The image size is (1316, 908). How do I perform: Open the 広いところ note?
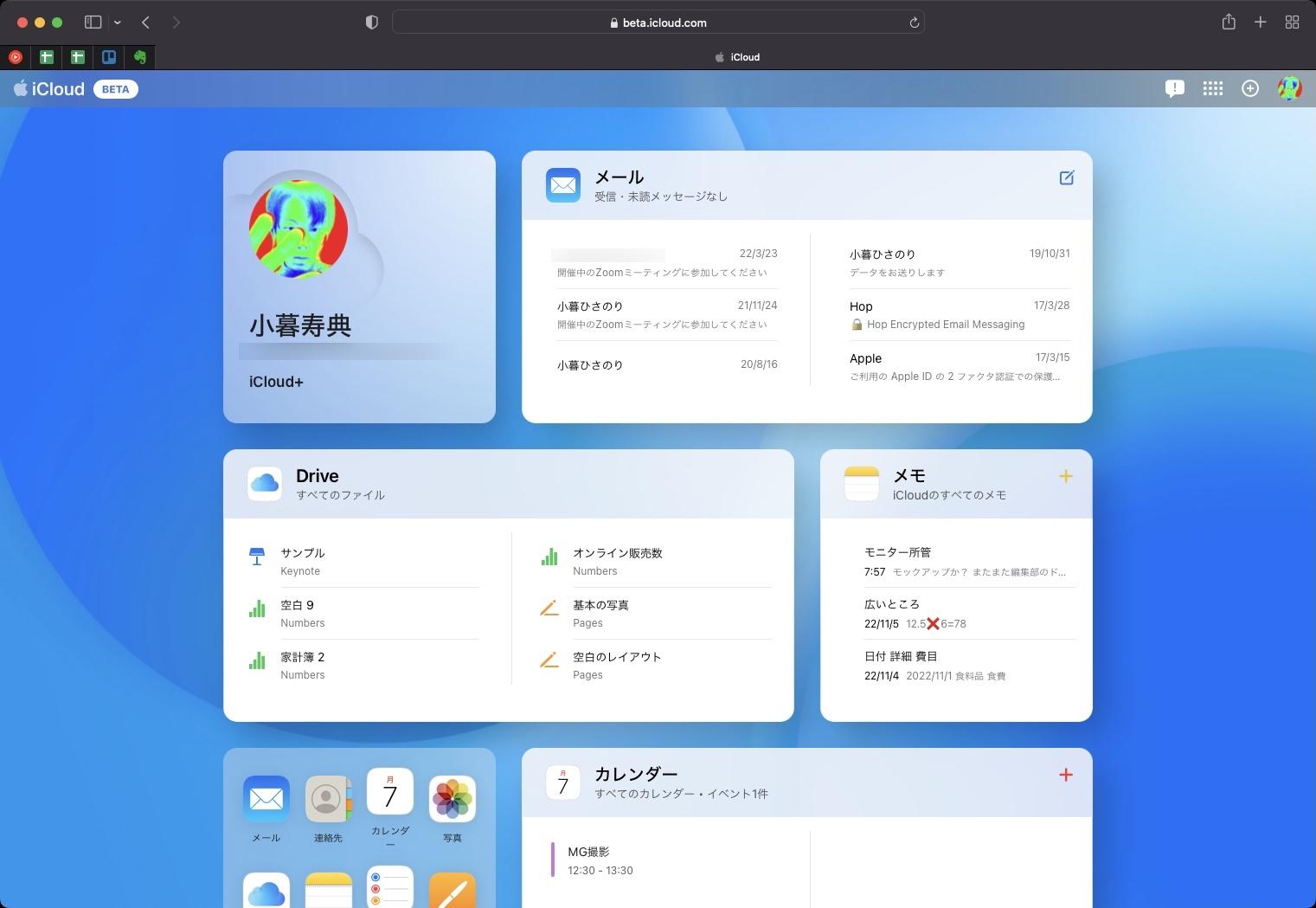(969, 613)
